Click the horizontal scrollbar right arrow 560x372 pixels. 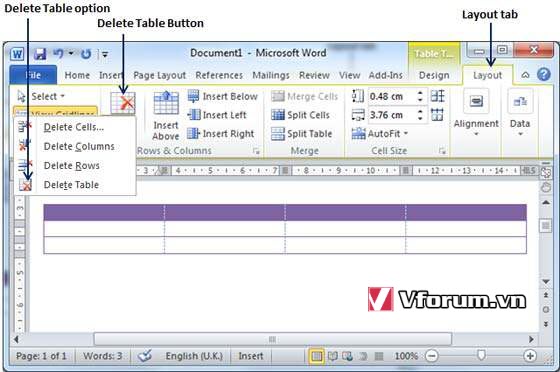pos(531,339)
